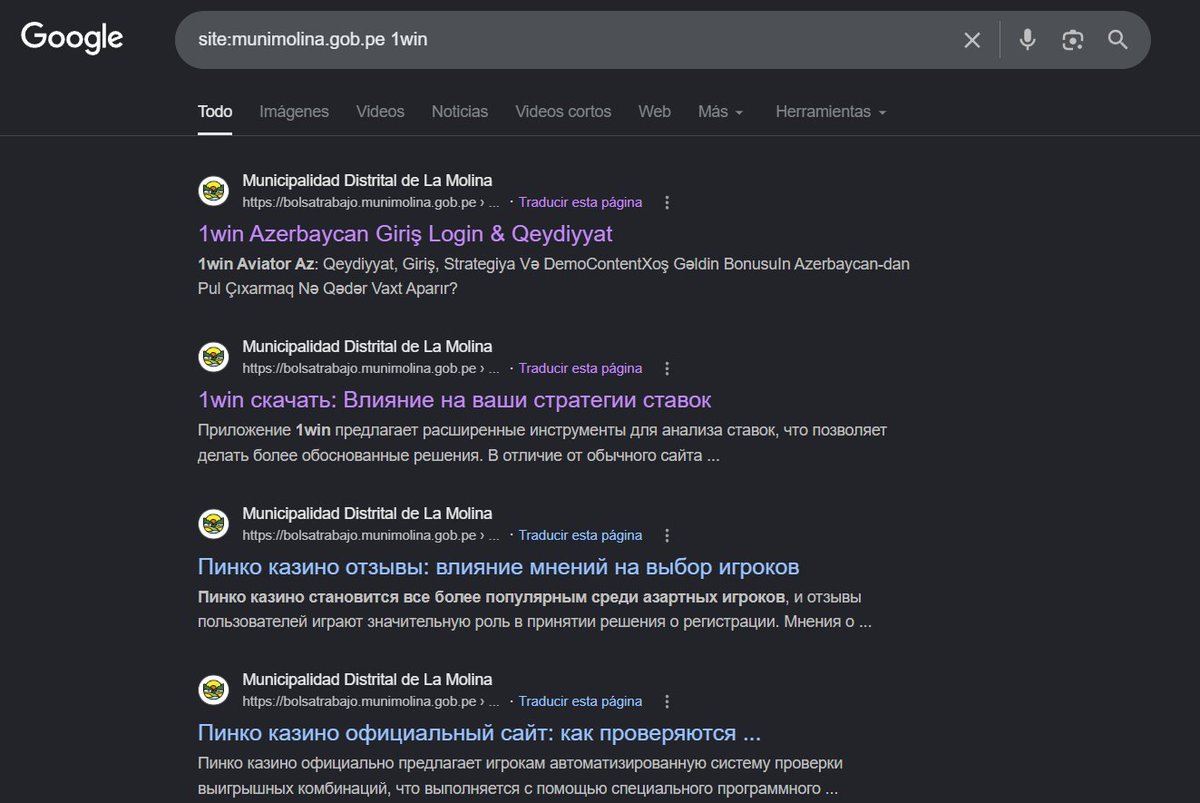1200x803 pixels.
Task: Open Пинко казино отзывы result title link
Action: [x=499, y=567]
